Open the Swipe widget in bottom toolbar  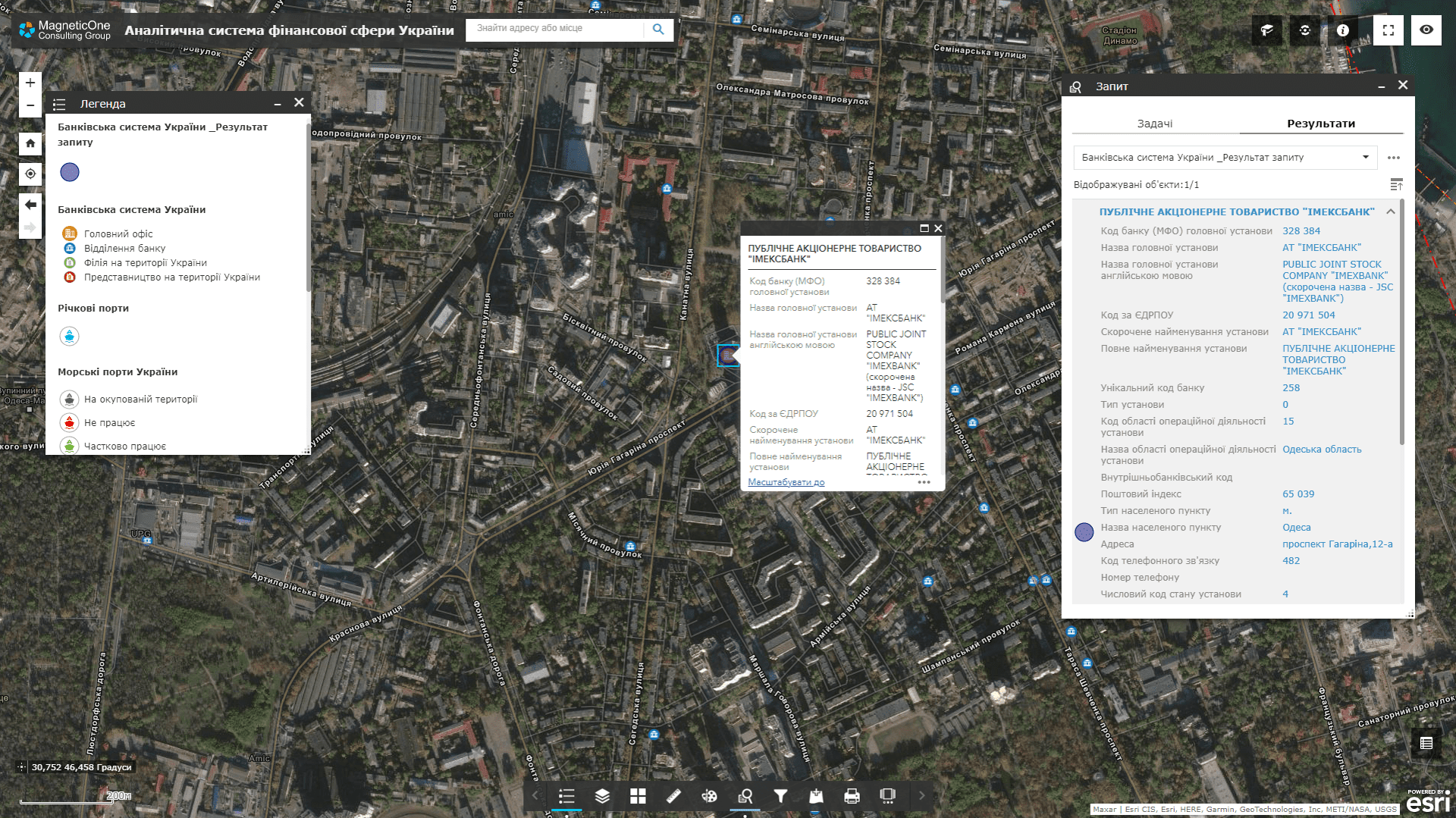pos(887,796)
